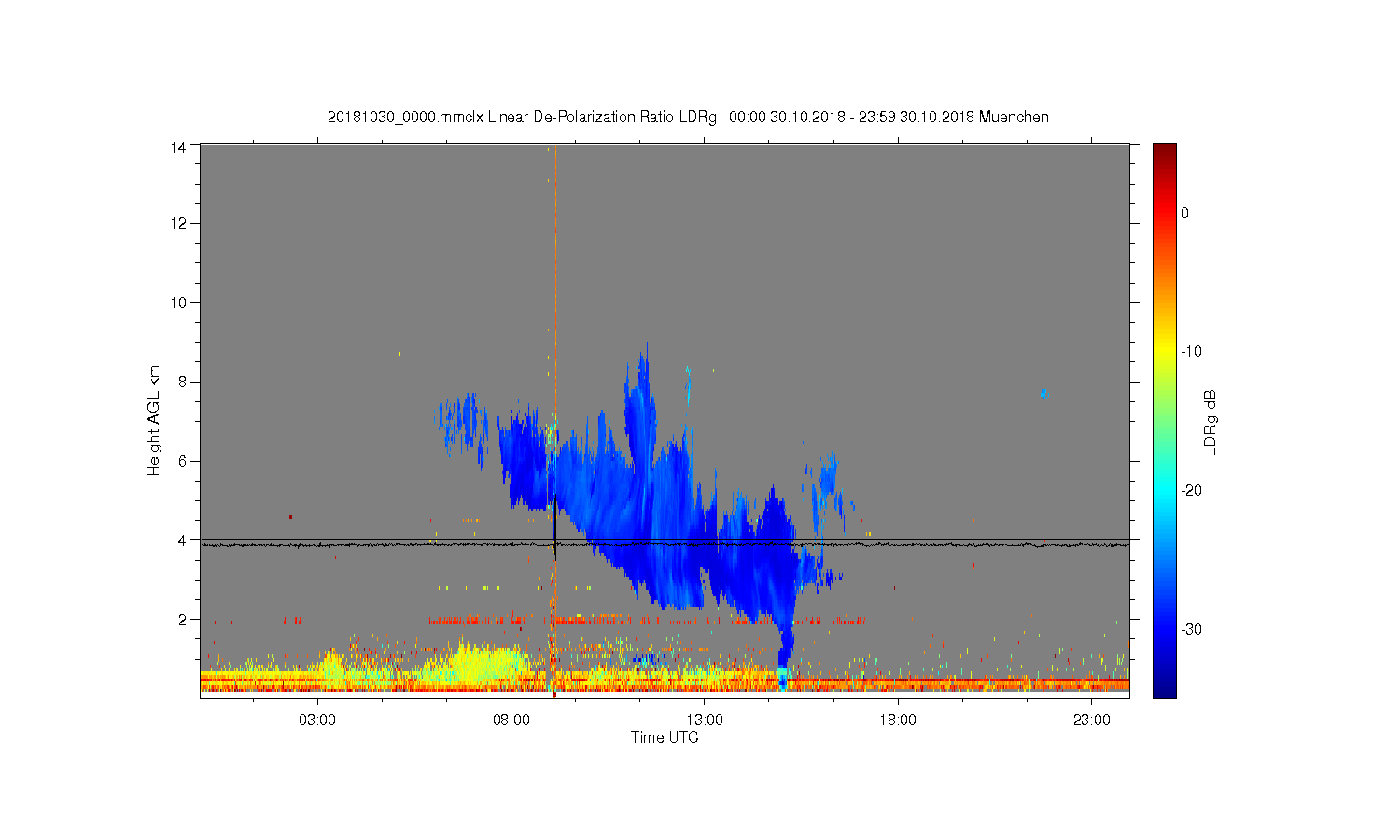Click the Height AGL km axis title
Viewport: 1400px width, 840px height.
(x=154, y=421)
